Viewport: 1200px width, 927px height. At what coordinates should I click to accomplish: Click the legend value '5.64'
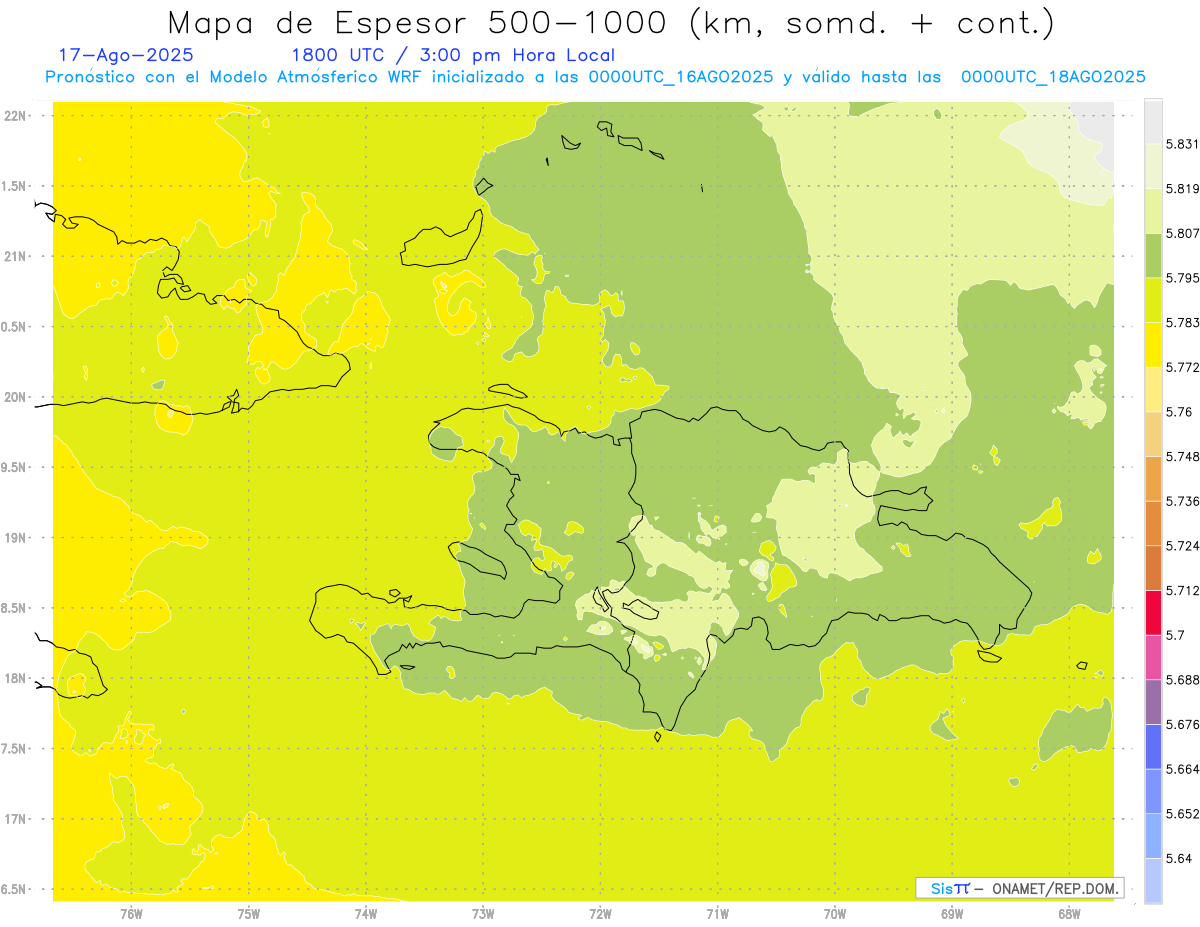[1179, 858]
